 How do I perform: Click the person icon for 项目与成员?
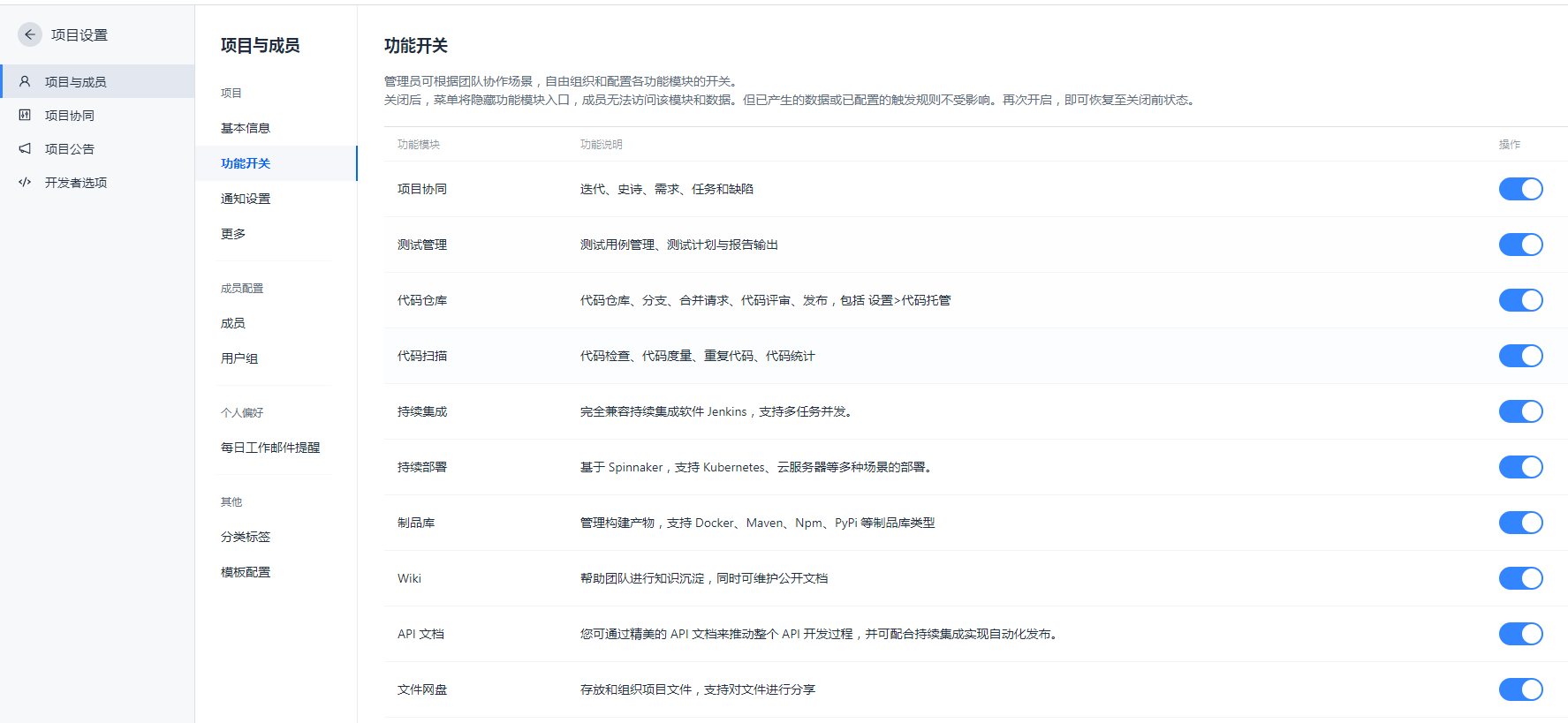[25, 81]
